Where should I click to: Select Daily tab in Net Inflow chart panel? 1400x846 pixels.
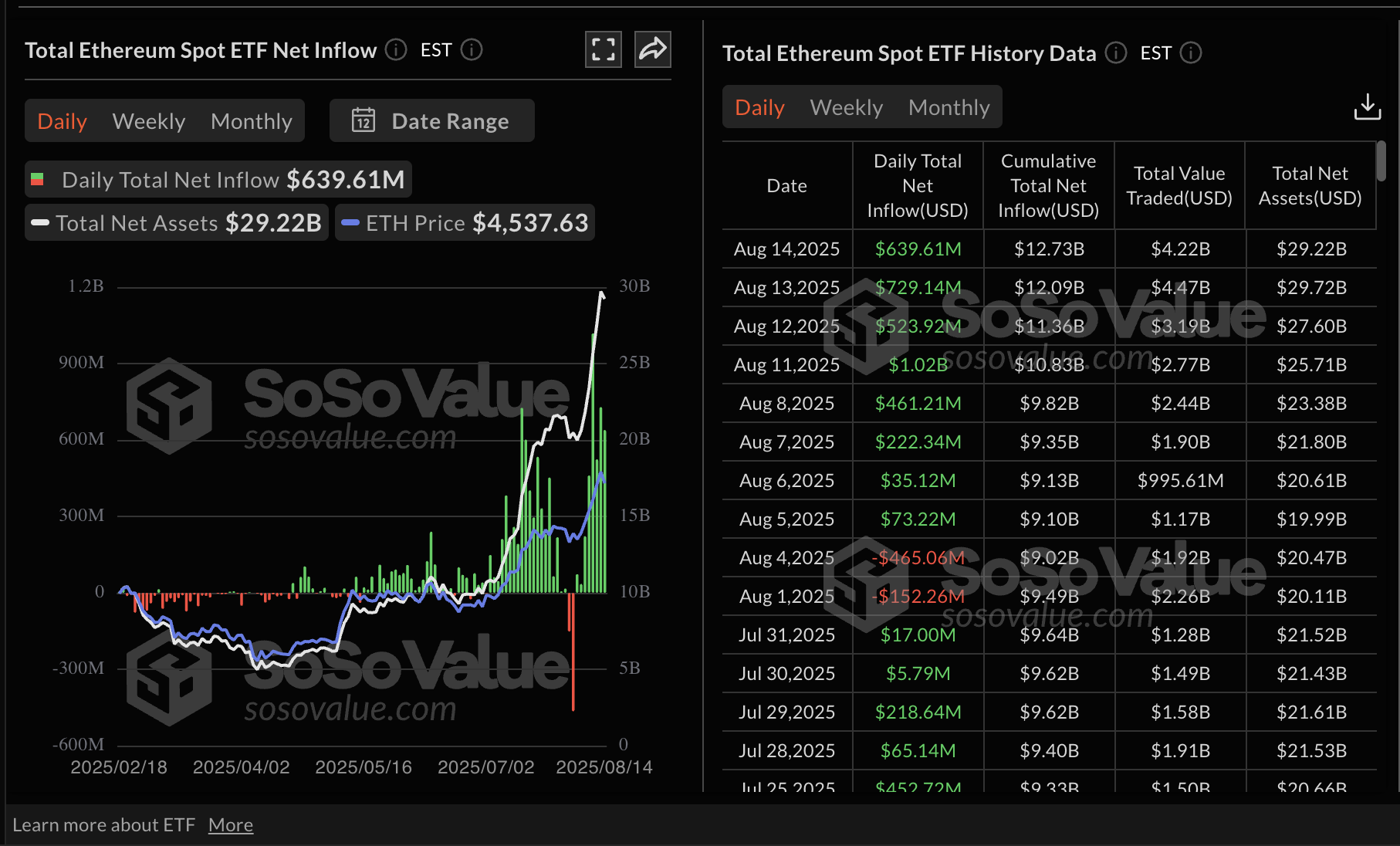(x=63, y=121)
